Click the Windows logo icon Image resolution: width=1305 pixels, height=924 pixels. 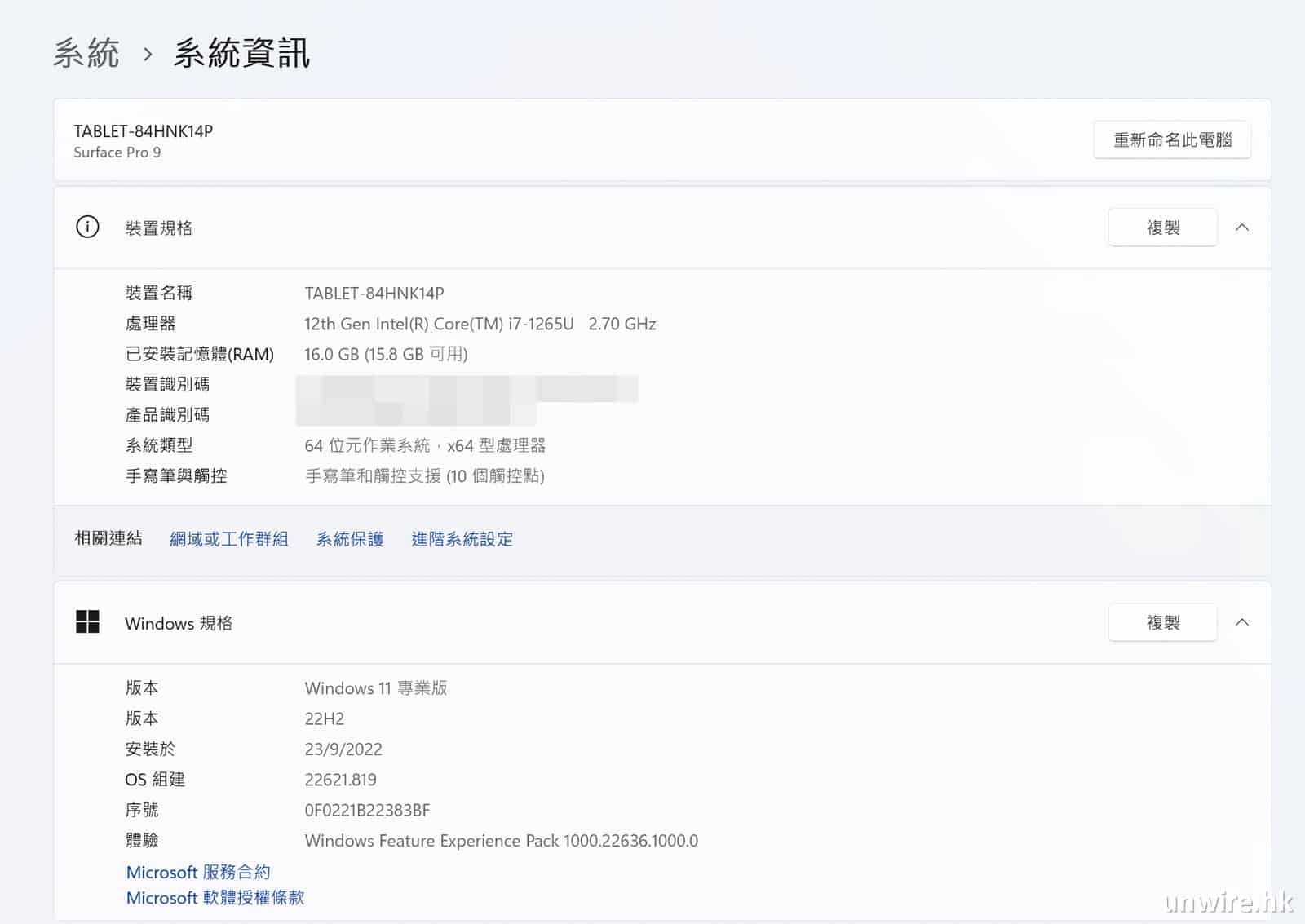pyautogui.click(x=87, y=622)
